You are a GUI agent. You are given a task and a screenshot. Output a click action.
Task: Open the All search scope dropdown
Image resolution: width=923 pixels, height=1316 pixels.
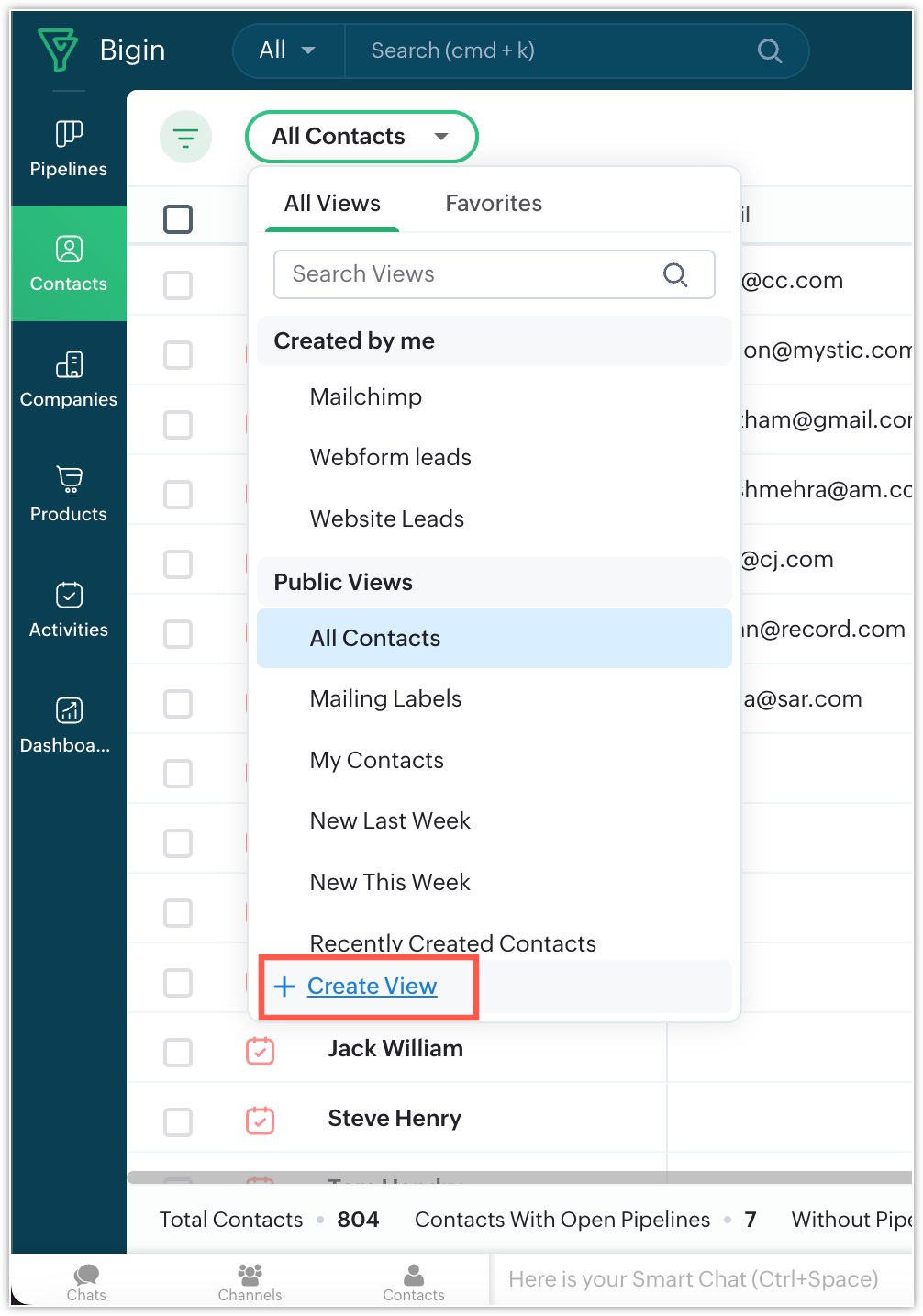pos(288,50)
